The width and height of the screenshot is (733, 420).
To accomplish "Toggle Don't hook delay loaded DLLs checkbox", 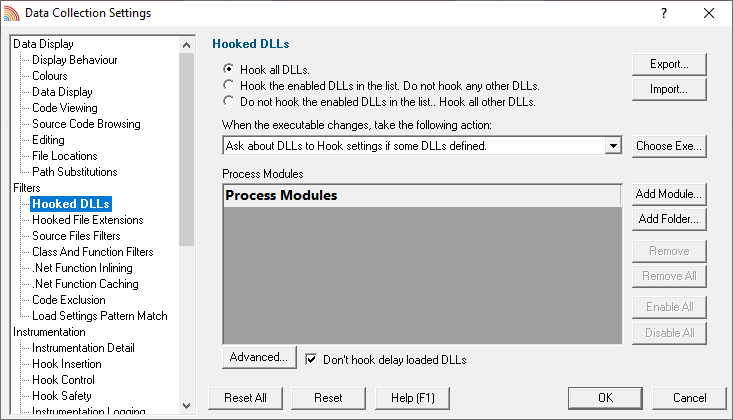I will [311, 359].
